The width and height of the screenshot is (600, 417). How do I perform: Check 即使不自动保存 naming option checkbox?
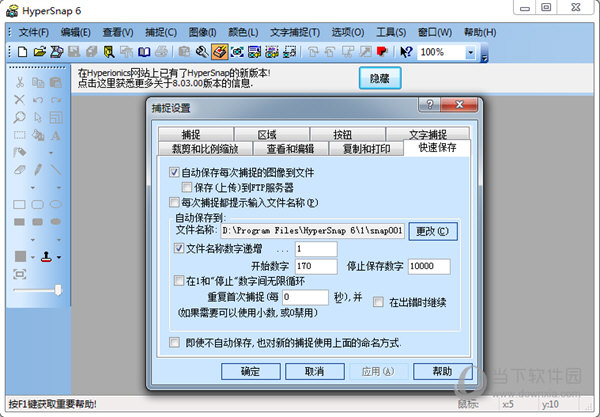[174, 342]
